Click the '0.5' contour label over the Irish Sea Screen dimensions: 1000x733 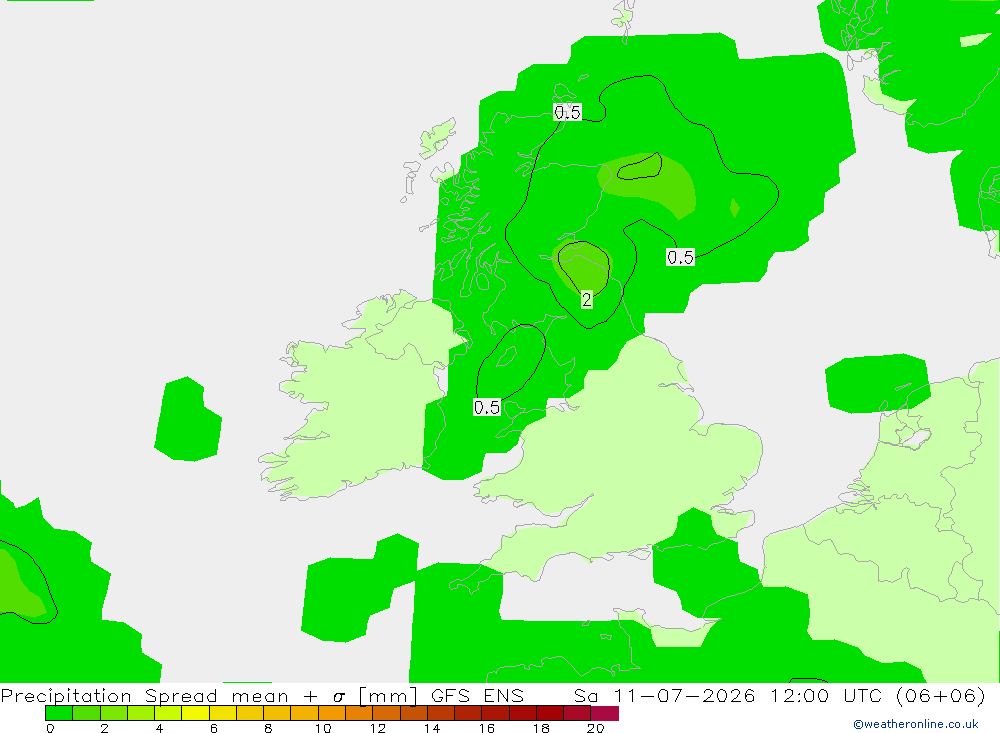coord(487,407)
